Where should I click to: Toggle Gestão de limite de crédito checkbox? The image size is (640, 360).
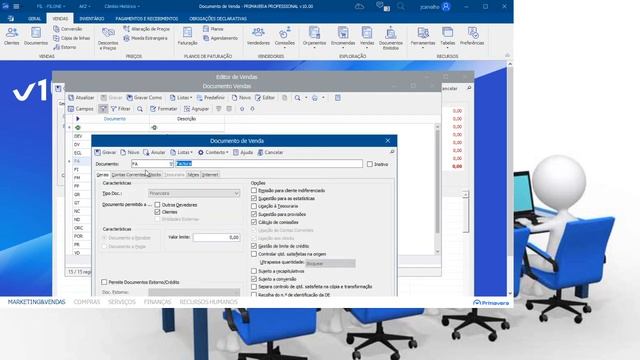(254, 246)
